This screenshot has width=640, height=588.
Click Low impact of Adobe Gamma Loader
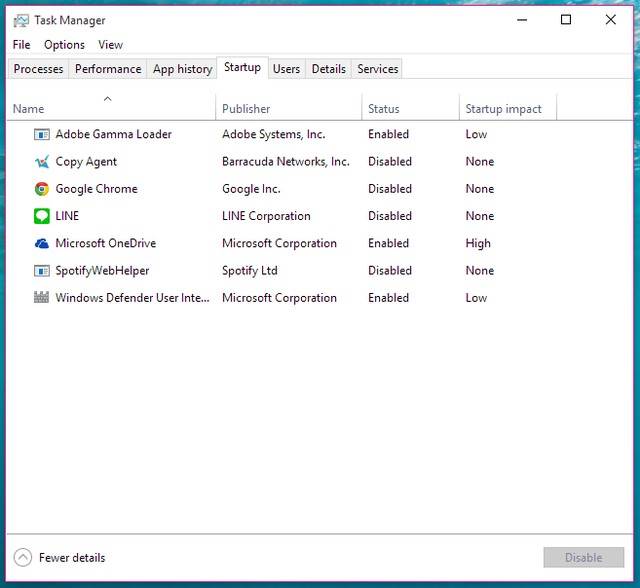(476, 134)
